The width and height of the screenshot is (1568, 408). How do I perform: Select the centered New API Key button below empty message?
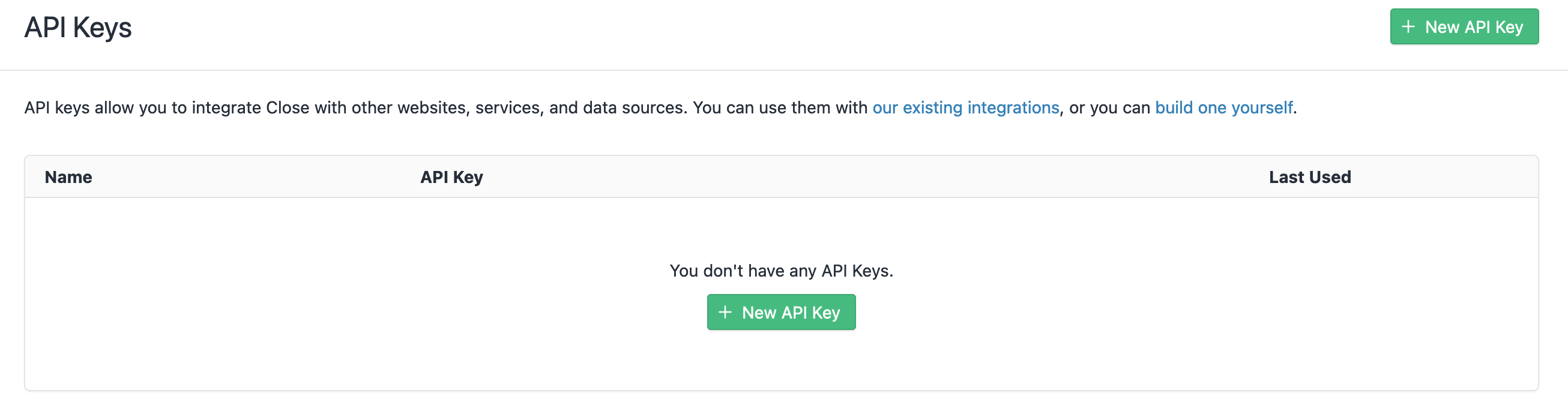point(781,313)
